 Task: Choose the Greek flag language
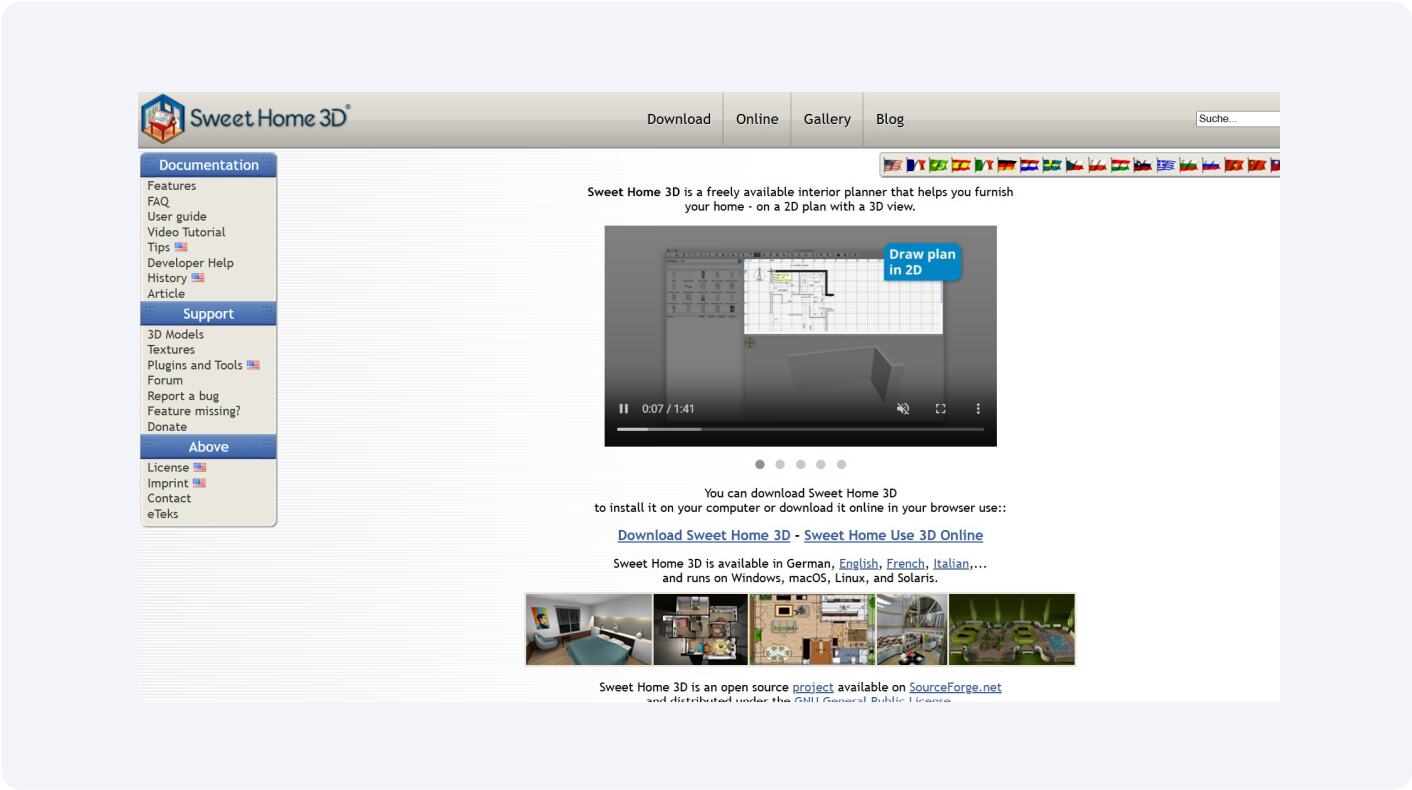pos(1166,165)
